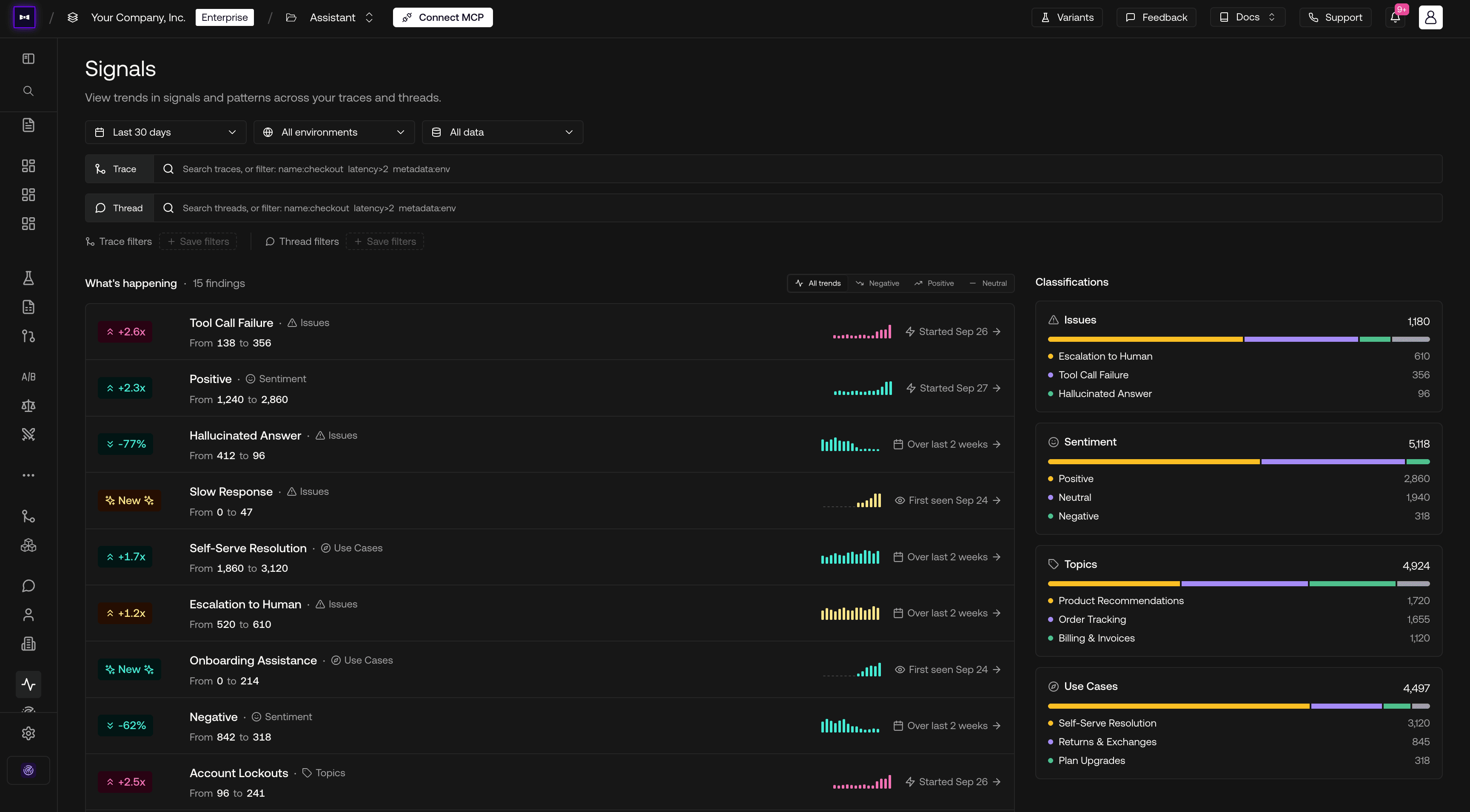Click Billing & Invoices in the Topics card

[x=1096, y=638]
